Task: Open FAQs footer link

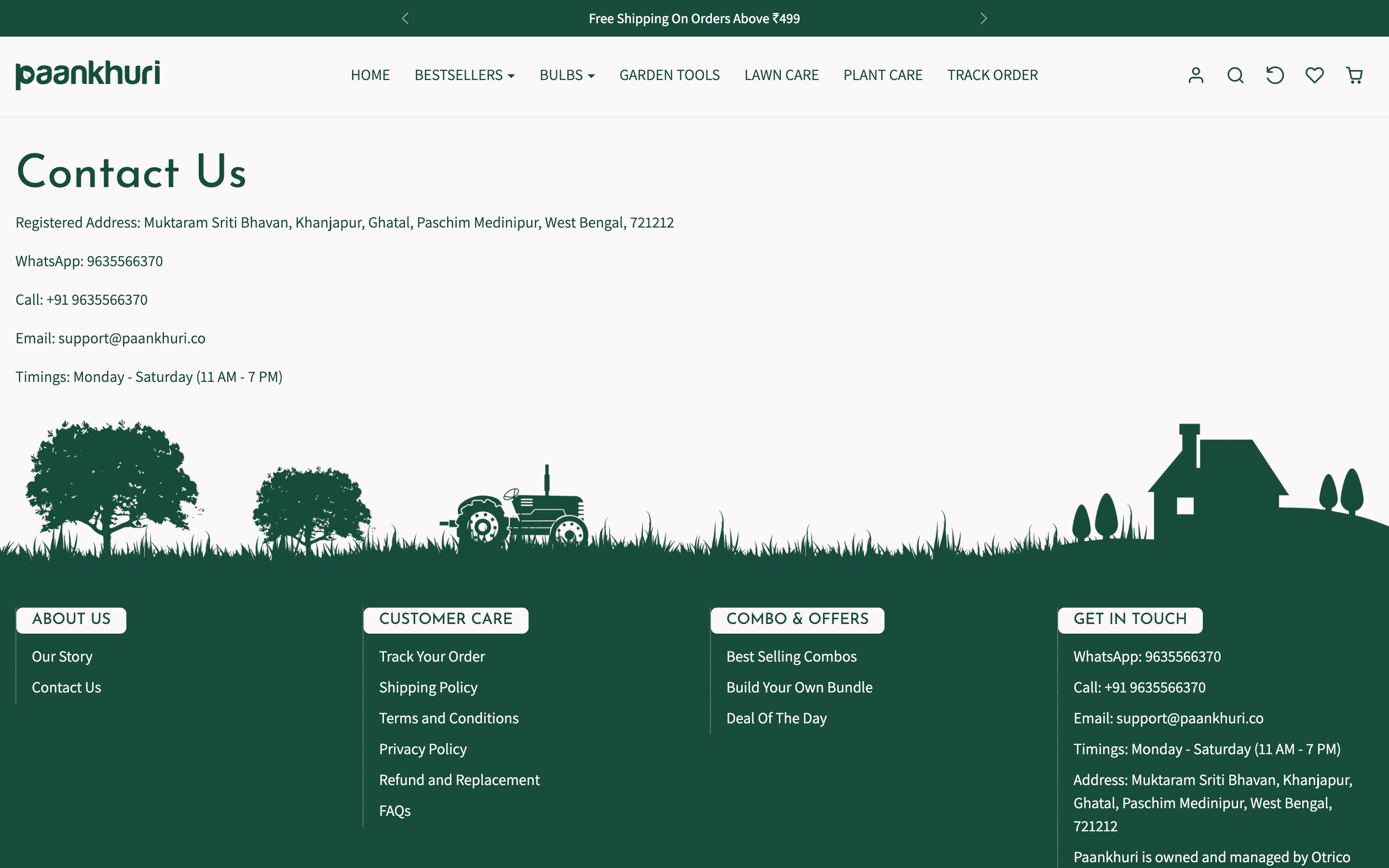Action: [395, 811]
